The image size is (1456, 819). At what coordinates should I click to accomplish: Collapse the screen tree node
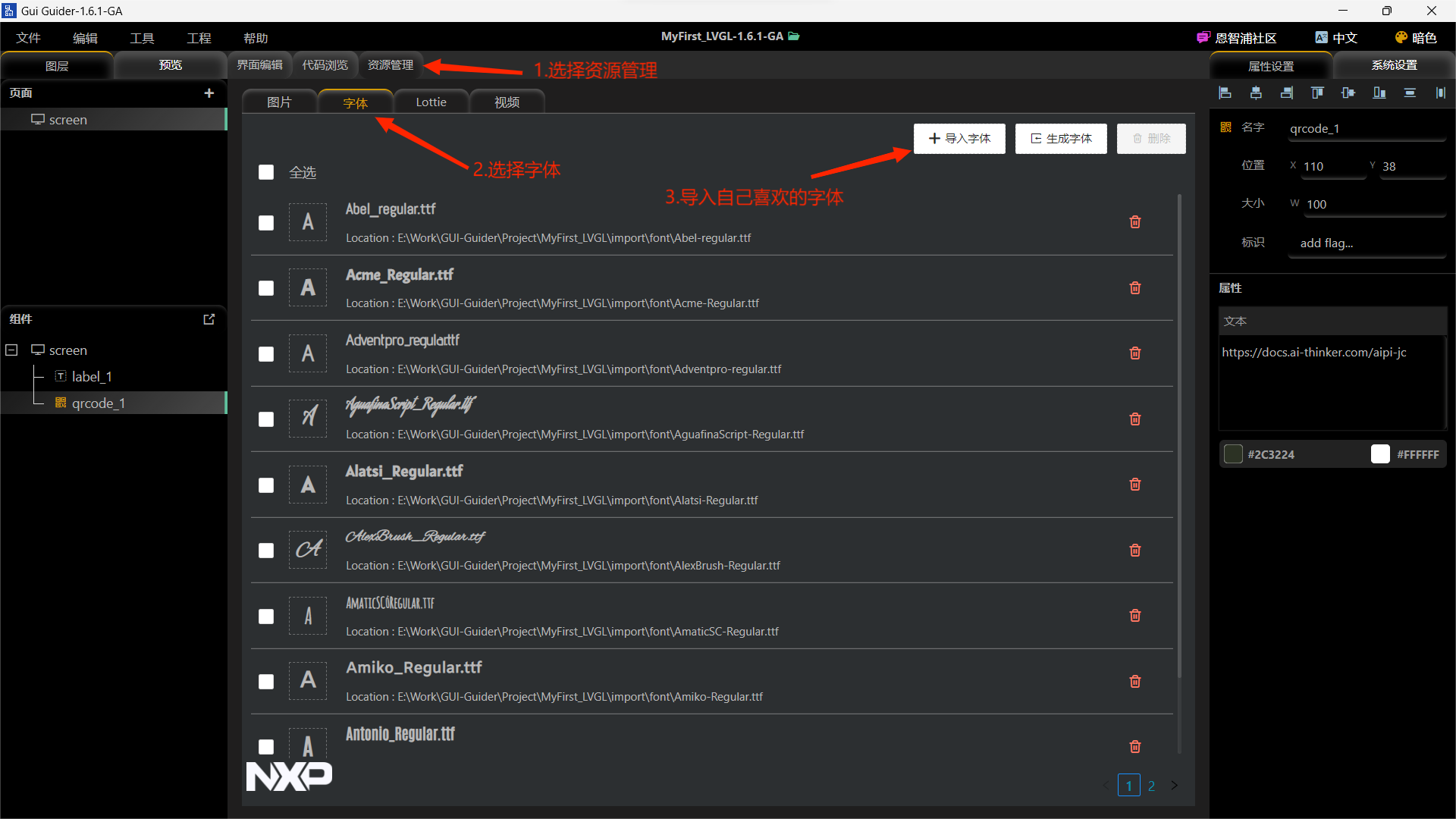11,350
